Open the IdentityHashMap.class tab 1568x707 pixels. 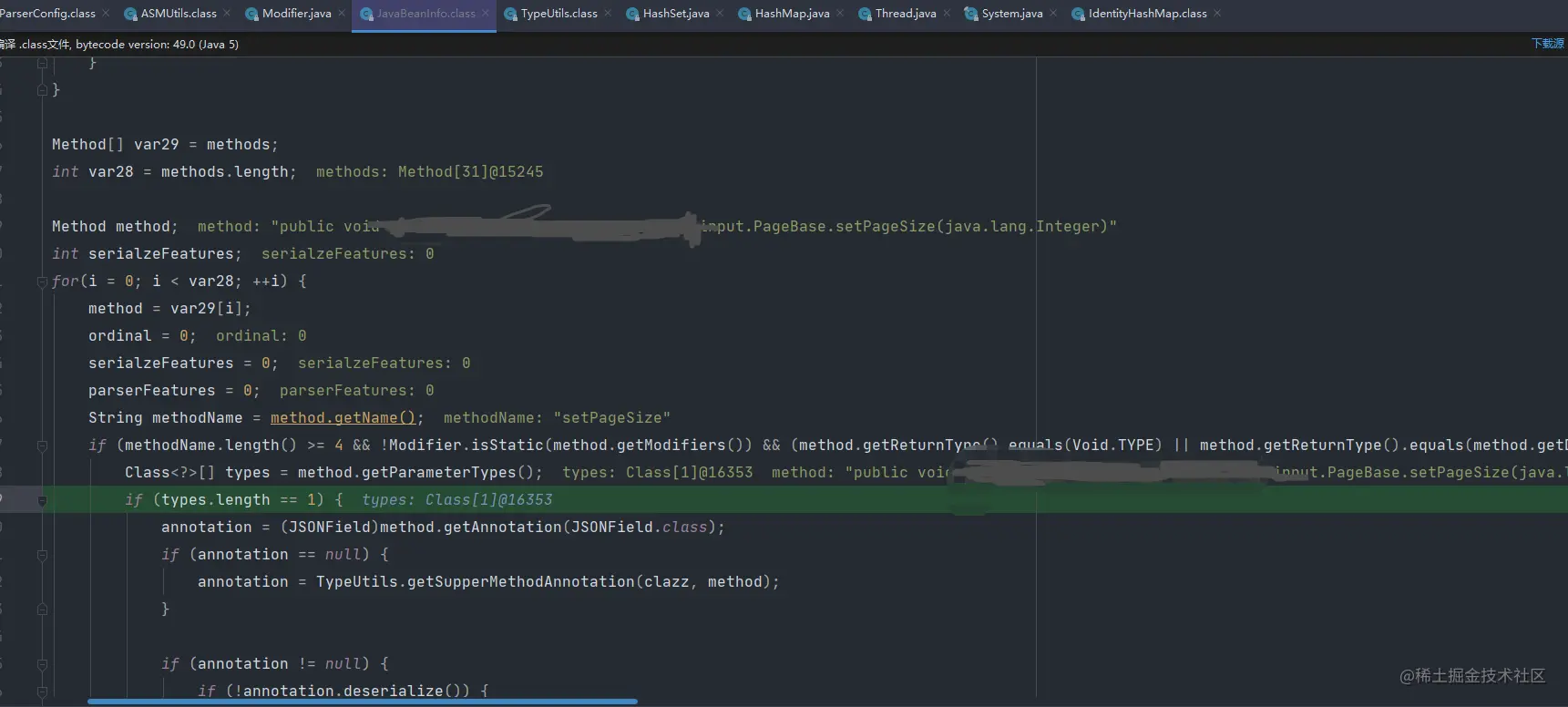pos(1148,14)
